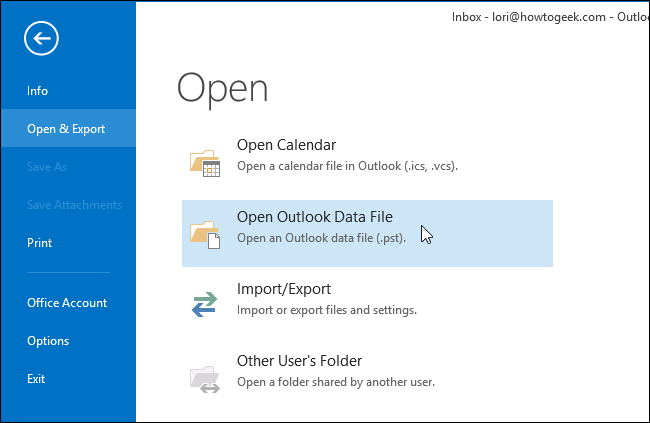This screenshot has height=423, width=650.
Task: Click the 'Import or export files and settings' description
Action: click(x=326, y=310)
